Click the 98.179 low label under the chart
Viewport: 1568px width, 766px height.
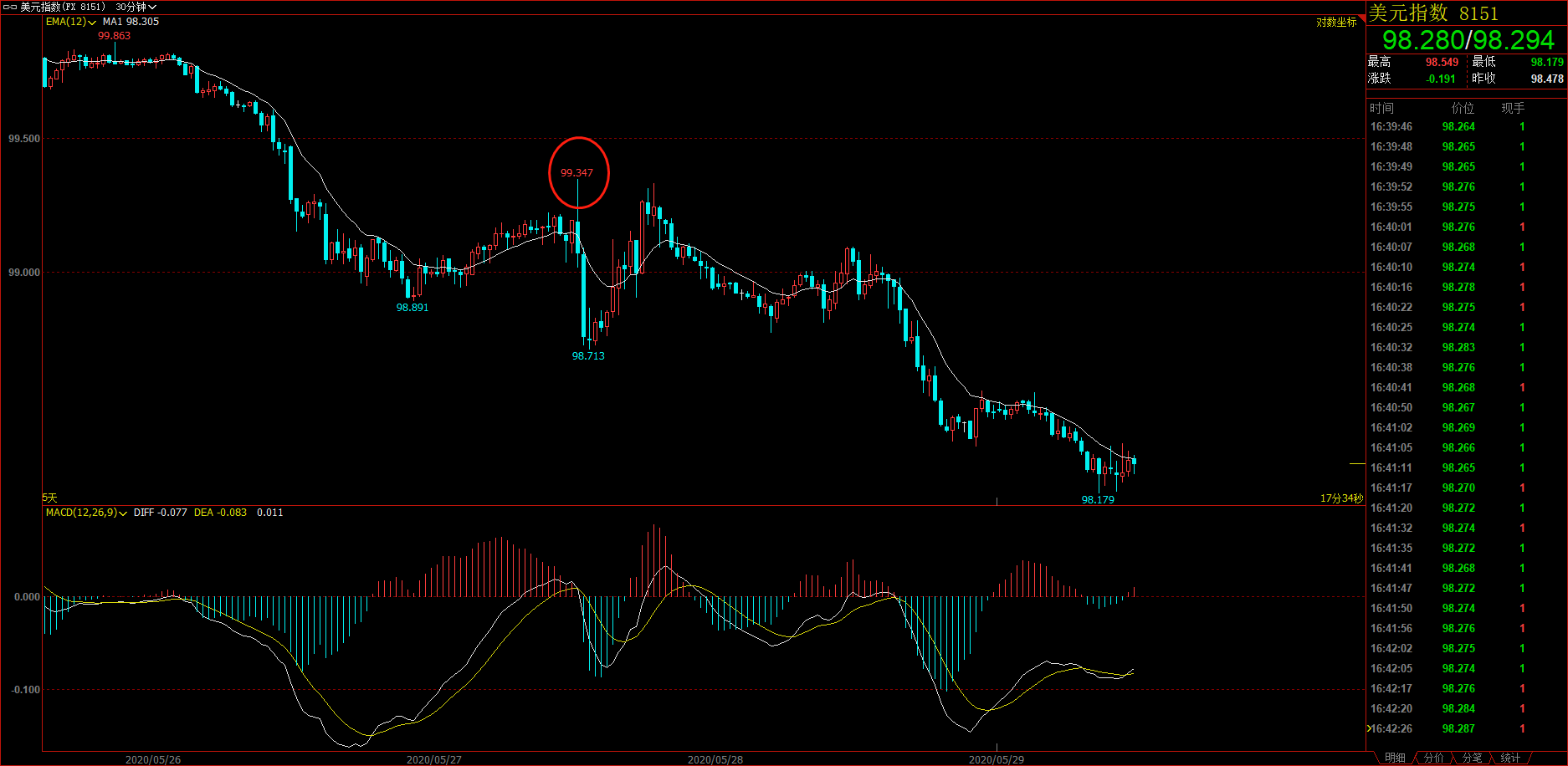pyautogui.click(x=1098, y=500)
